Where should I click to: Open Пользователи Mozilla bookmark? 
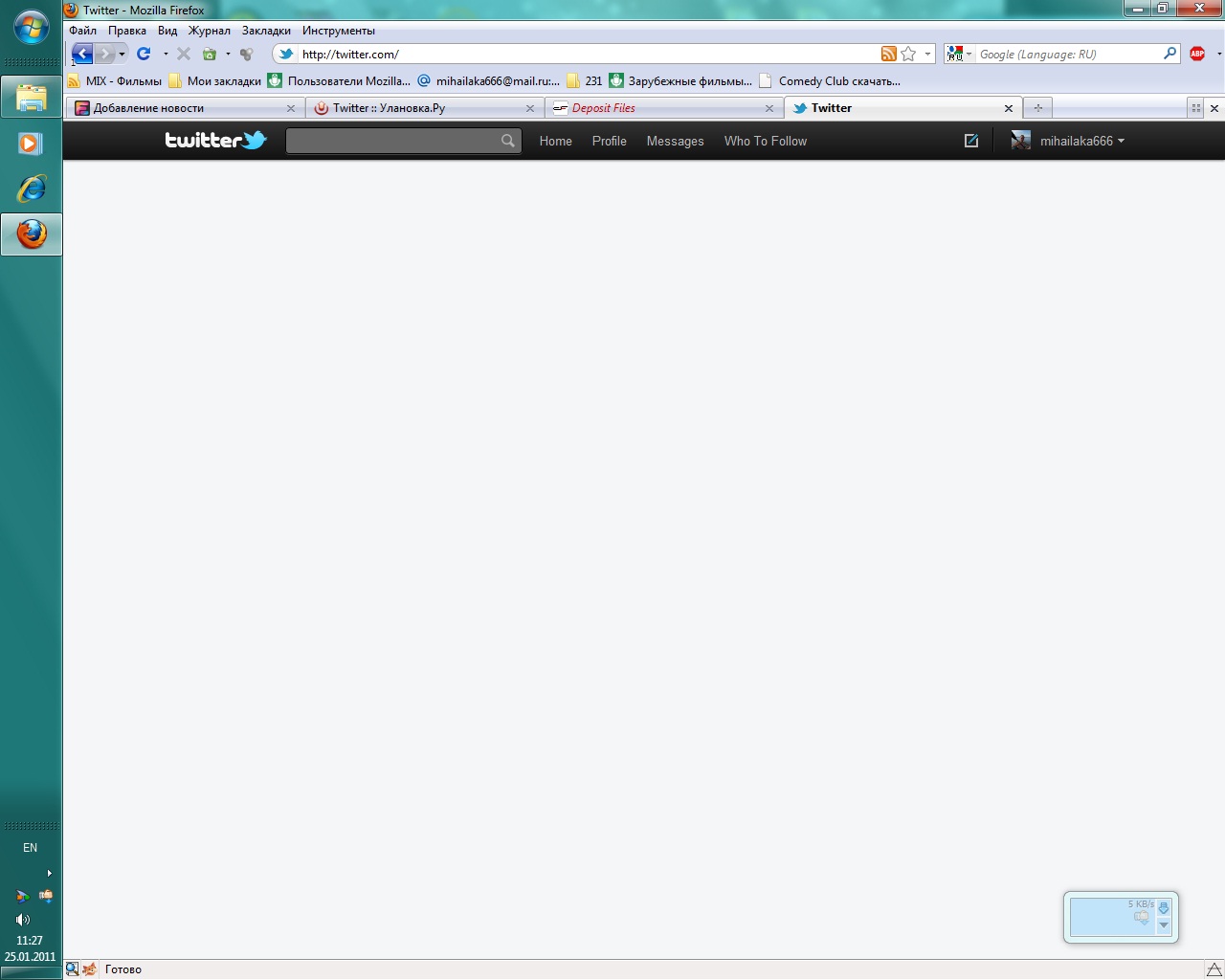[339, 81]
